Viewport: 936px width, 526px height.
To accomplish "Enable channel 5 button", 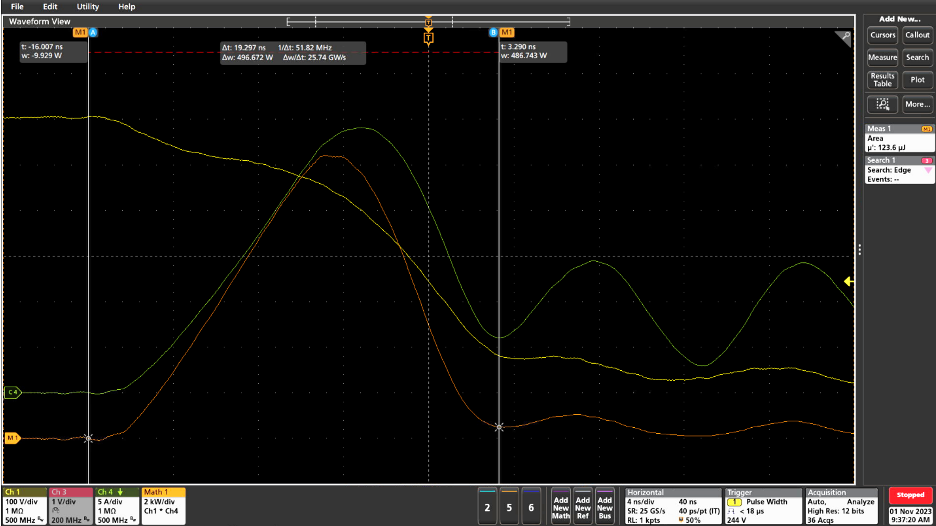I will tap(510, 506).
